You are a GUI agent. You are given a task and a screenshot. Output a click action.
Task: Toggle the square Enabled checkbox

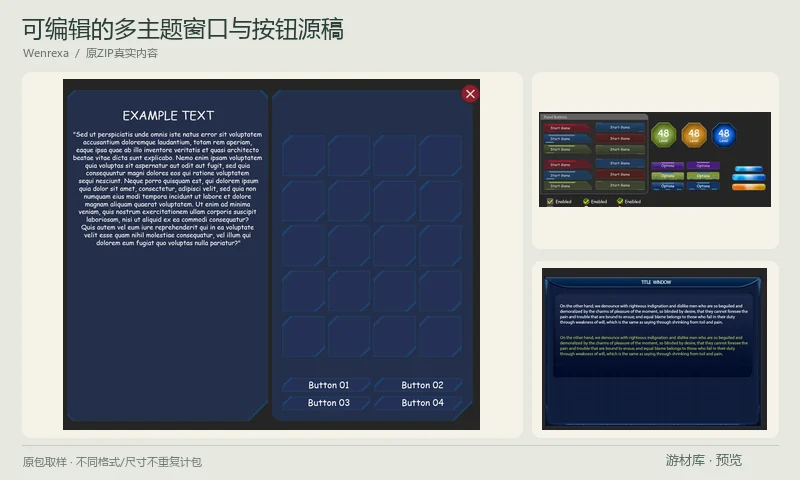point(550,201)
